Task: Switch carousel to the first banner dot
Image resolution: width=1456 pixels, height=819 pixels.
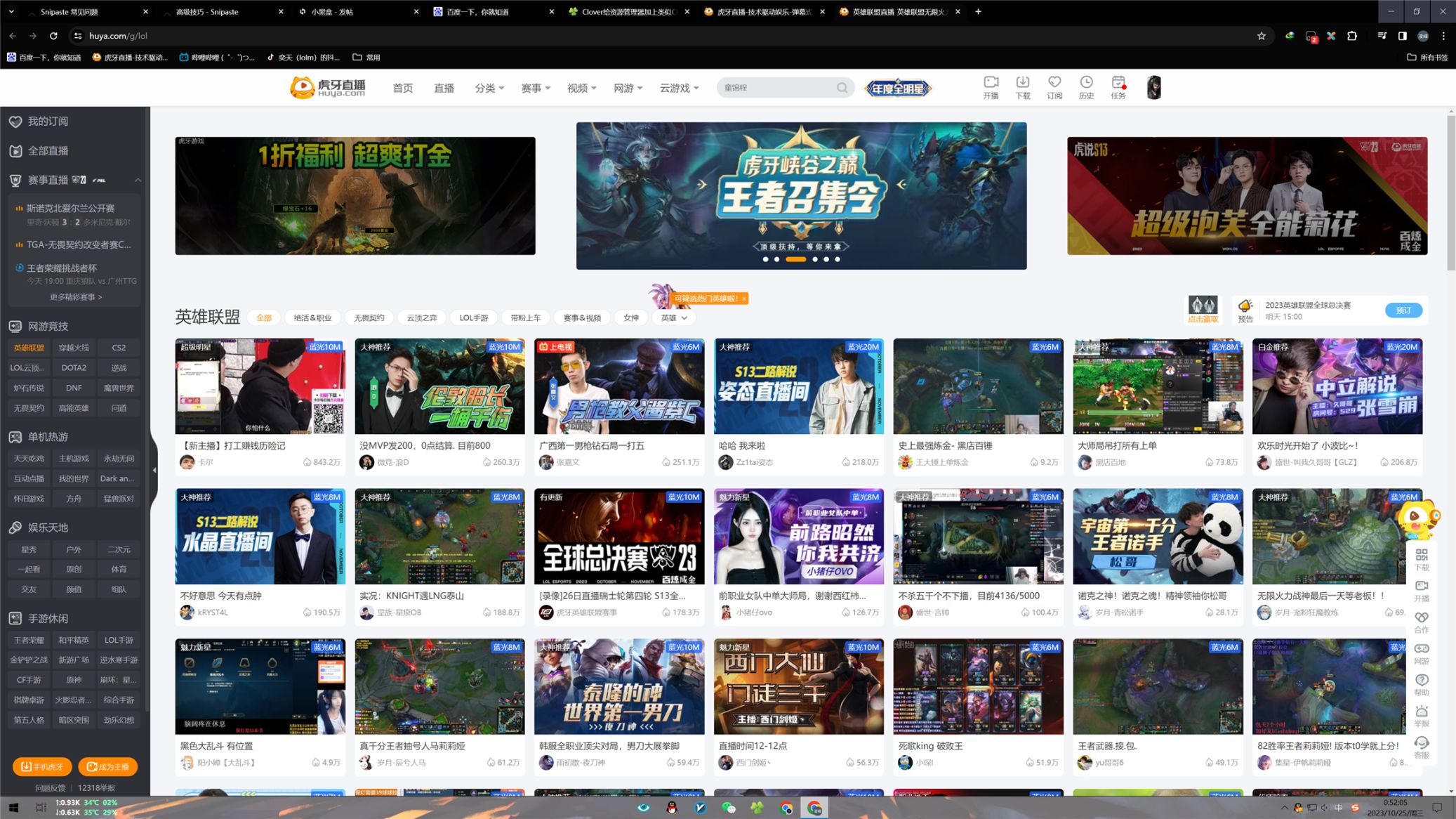Action: [765, 259]
